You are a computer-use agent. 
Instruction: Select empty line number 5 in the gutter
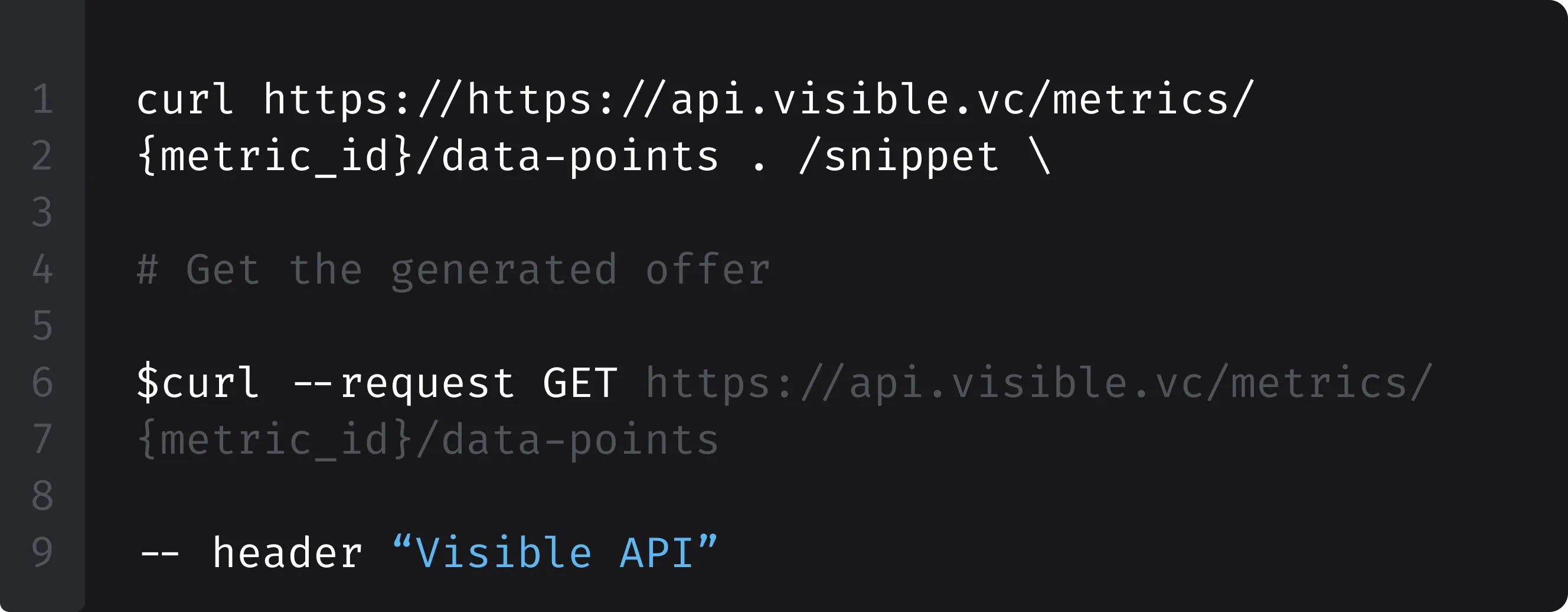(x=43, y=326)
